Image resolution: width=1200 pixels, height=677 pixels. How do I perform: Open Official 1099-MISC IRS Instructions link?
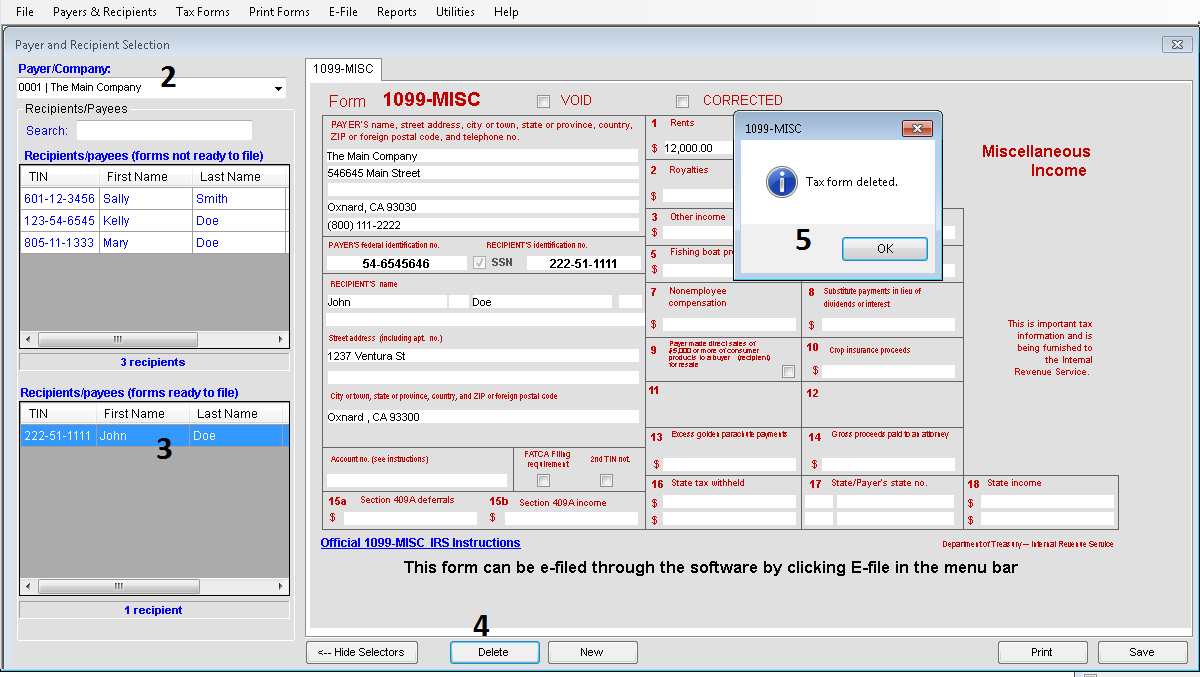tap(420, 543)
